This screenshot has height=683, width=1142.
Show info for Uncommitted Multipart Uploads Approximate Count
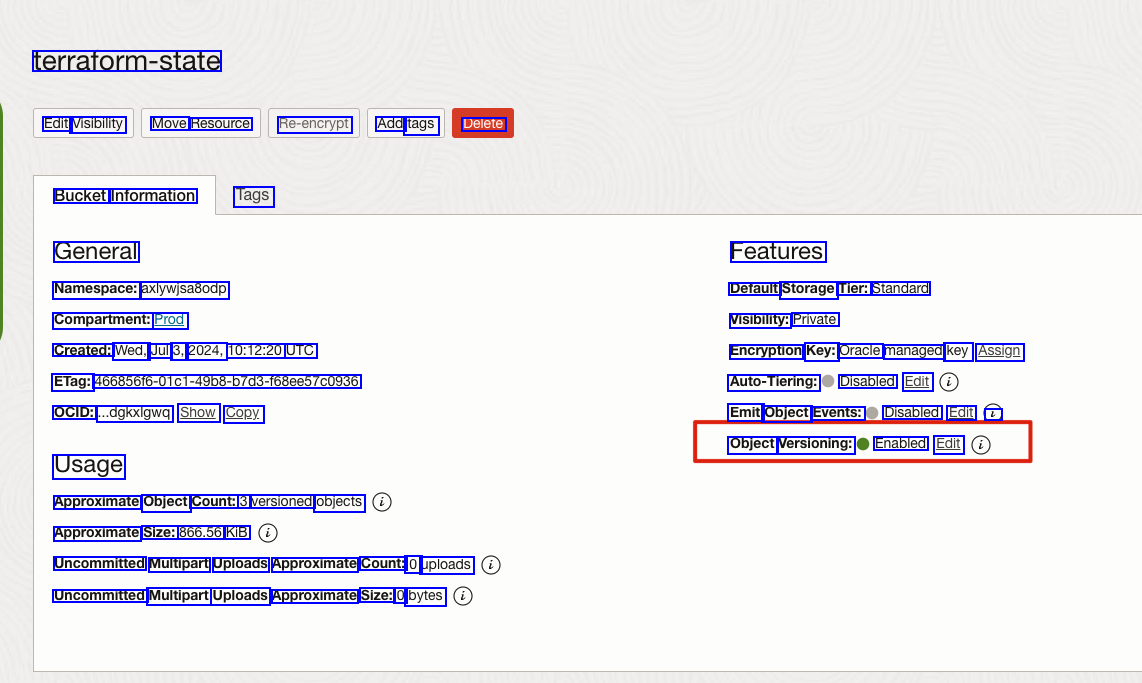(490, 565)
